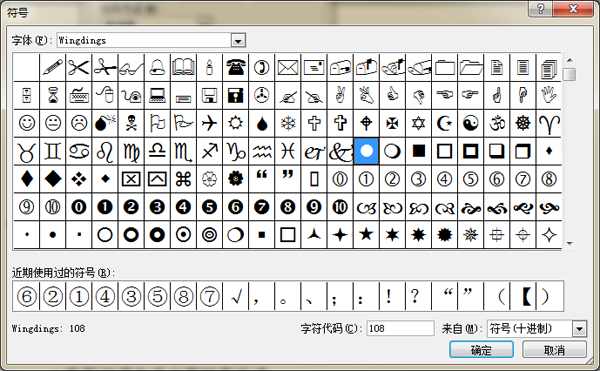
Task: Pick recent black lenticular bracket symbol
Action: (x=523, y=296)
